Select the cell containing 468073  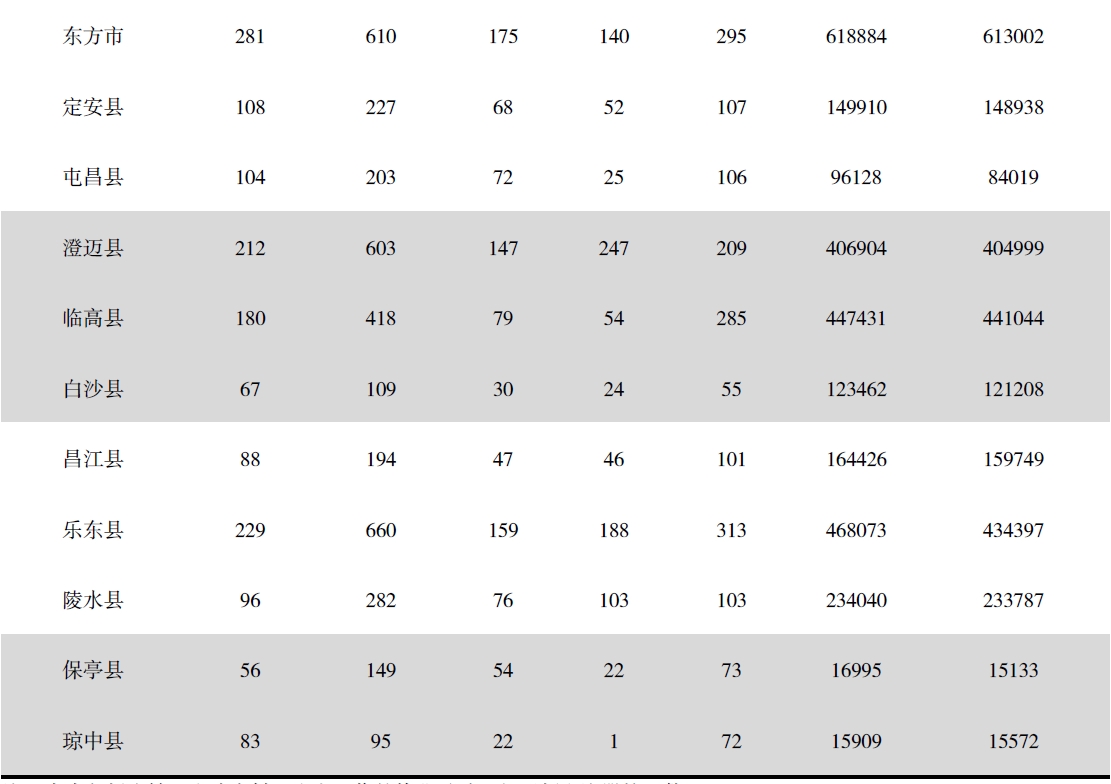pos(856,530)
